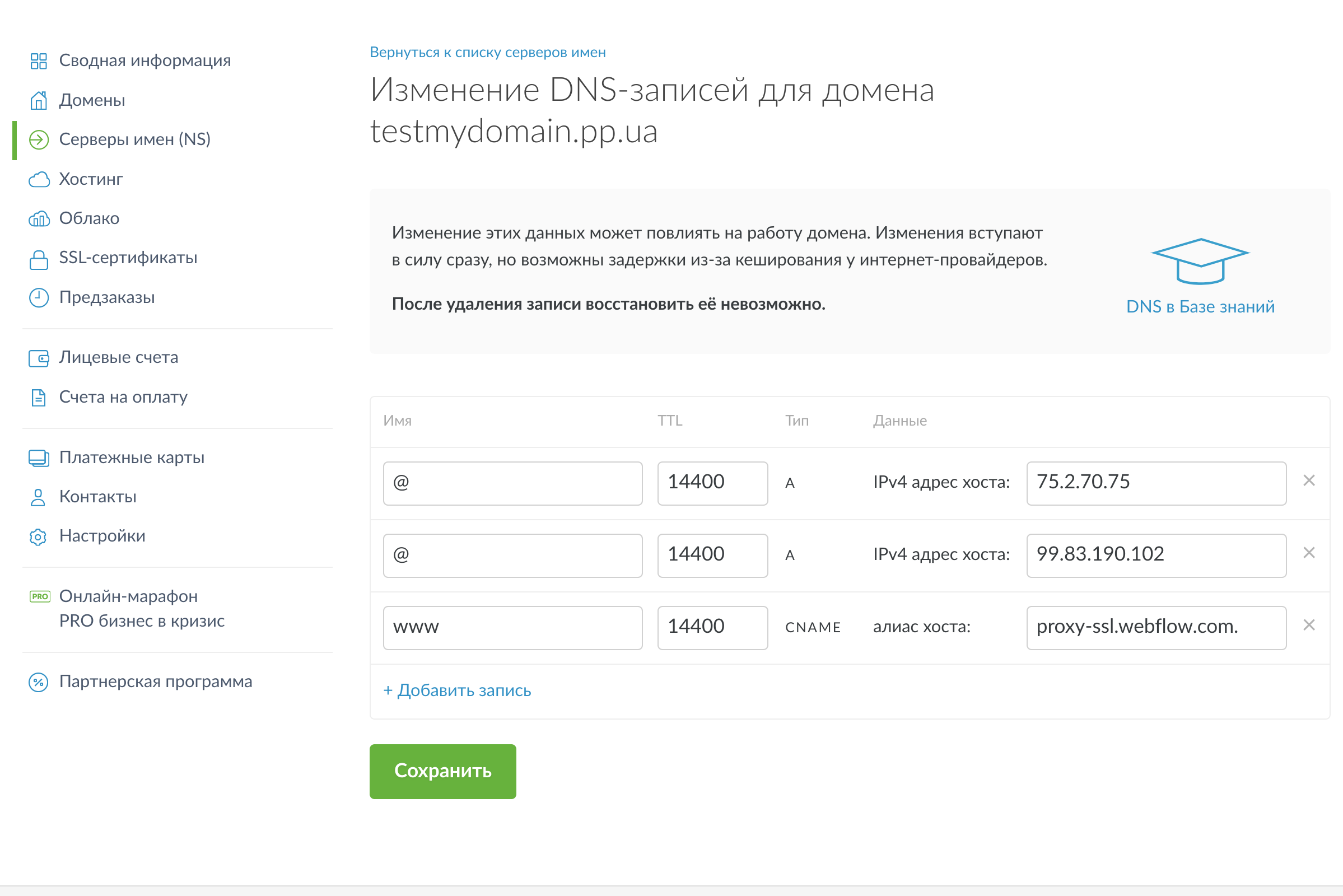Viewport: 1343px width, 896px height.
Task: Click the Домены house icon
Action: pyautogui.click(x=38, y=100)
